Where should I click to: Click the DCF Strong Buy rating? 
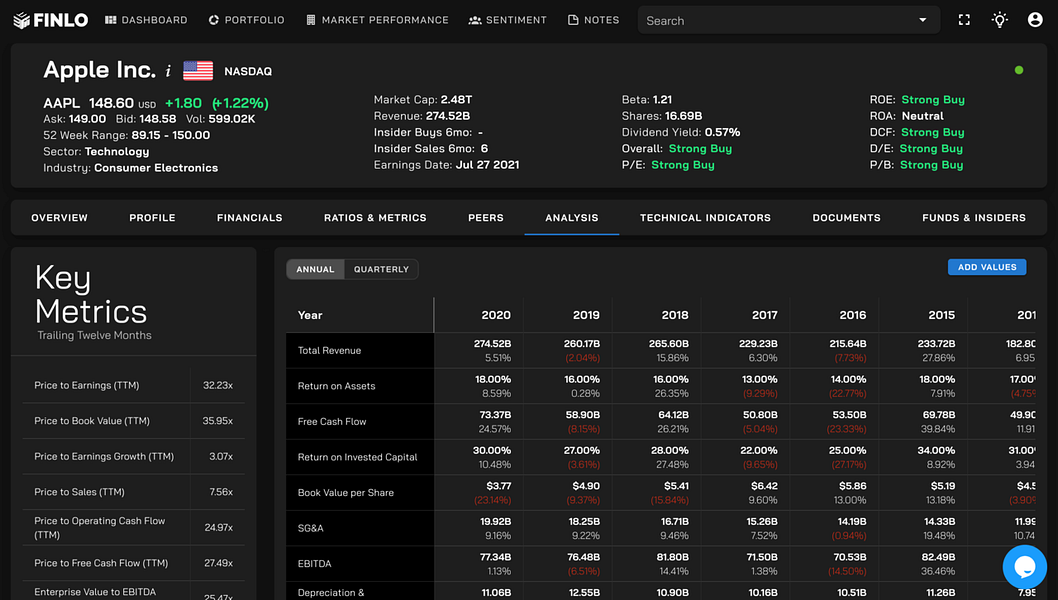click(x=932, y=132)
